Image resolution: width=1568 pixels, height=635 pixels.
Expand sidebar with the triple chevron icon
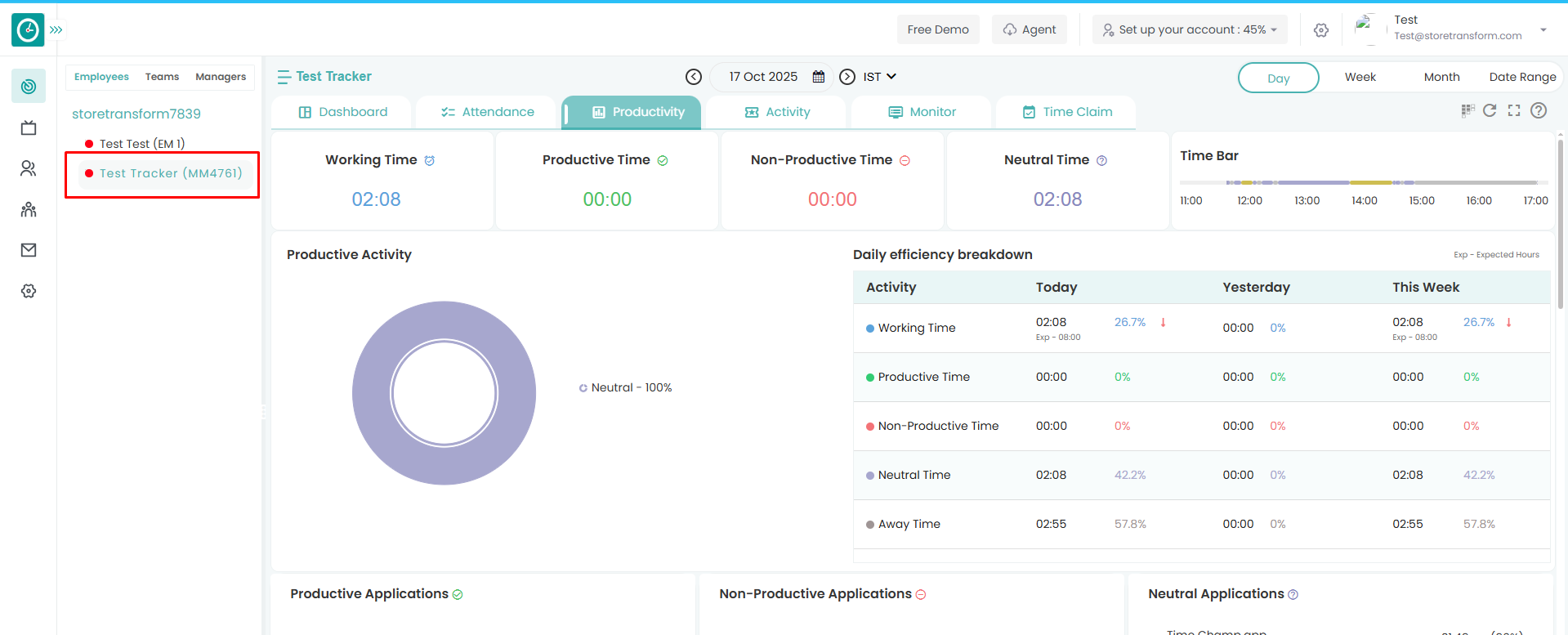[x=56, y=30]
